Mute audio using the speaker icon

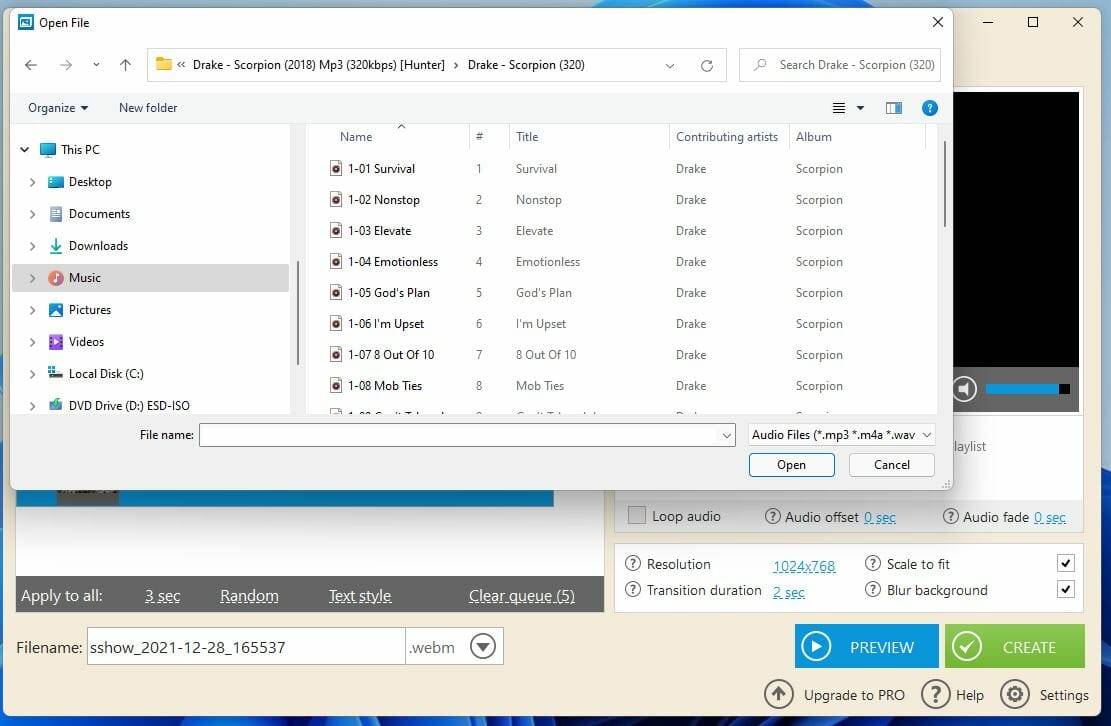tap(963, 389)
